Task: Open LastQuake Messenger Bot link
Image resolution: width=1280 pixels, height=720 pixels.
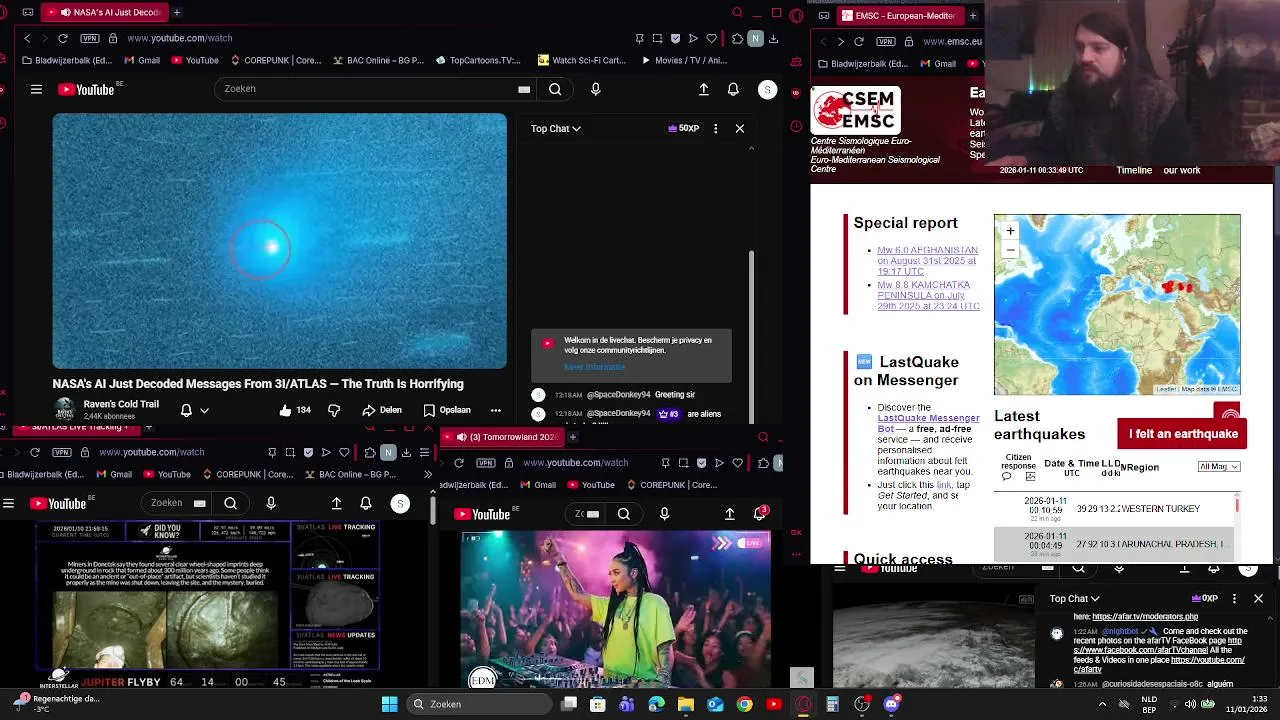Action: (928, 423)
